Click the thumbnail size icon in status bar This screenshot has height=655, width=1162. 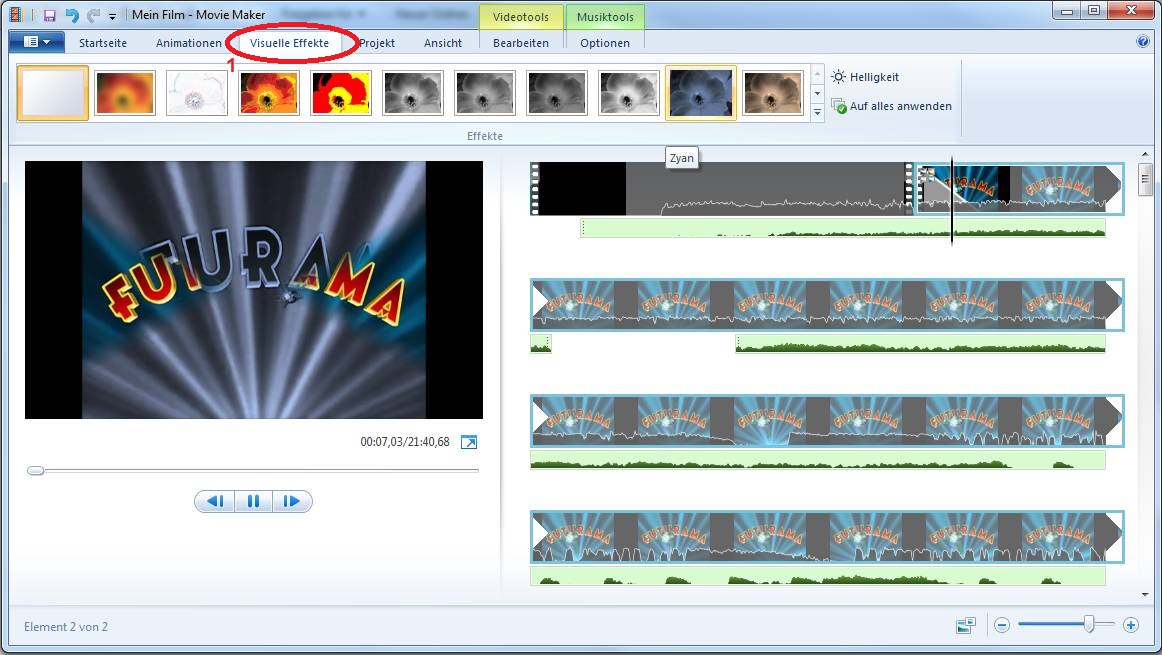point(965,625)
